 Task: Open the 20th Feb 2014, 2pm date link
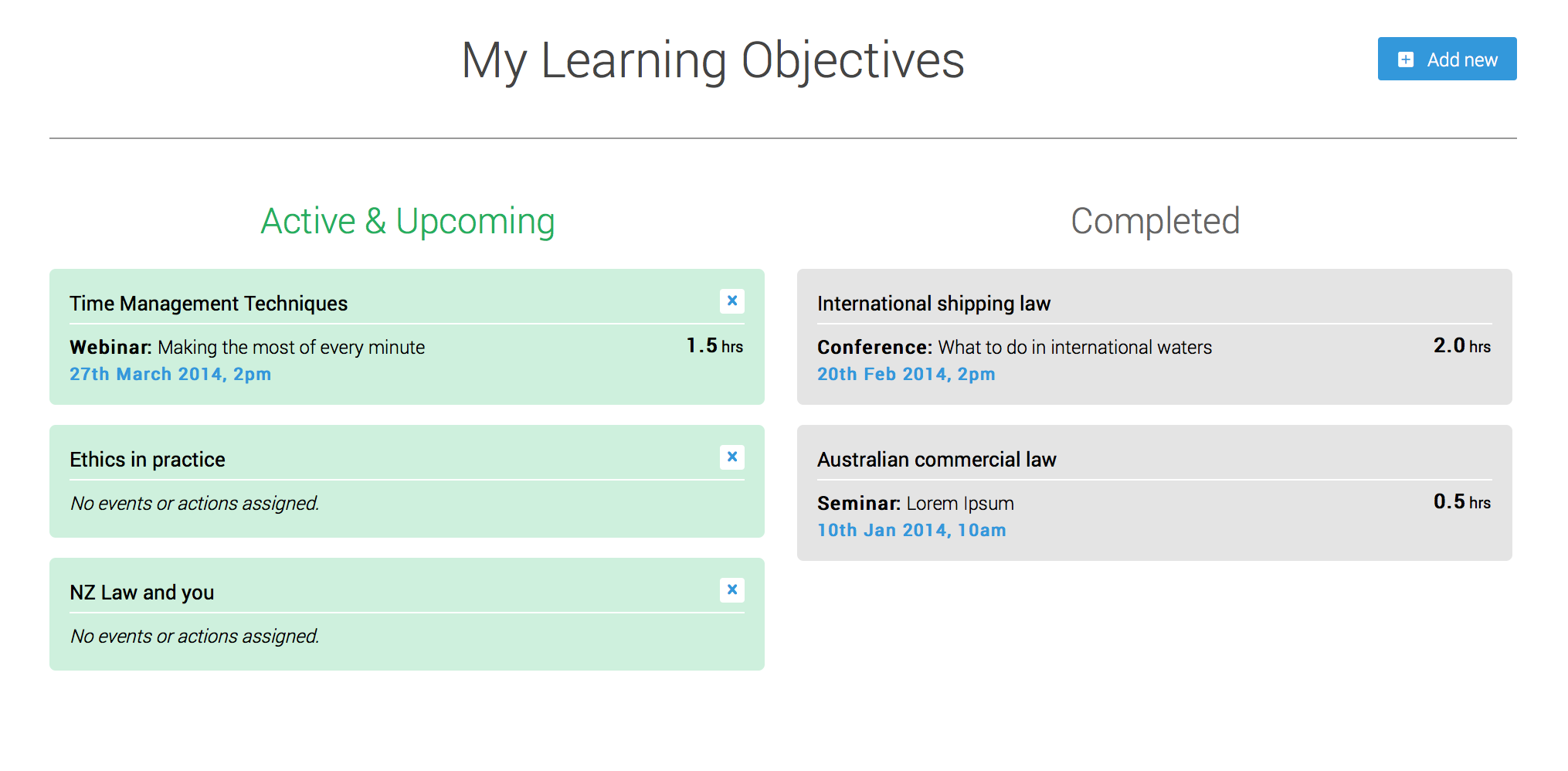point(906,374)
